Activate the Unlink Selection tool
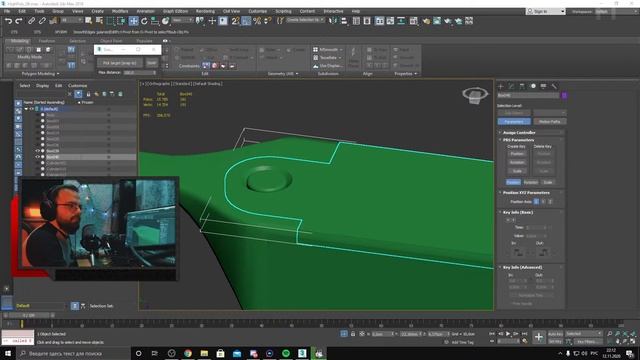640x360 pixels. 42,21
